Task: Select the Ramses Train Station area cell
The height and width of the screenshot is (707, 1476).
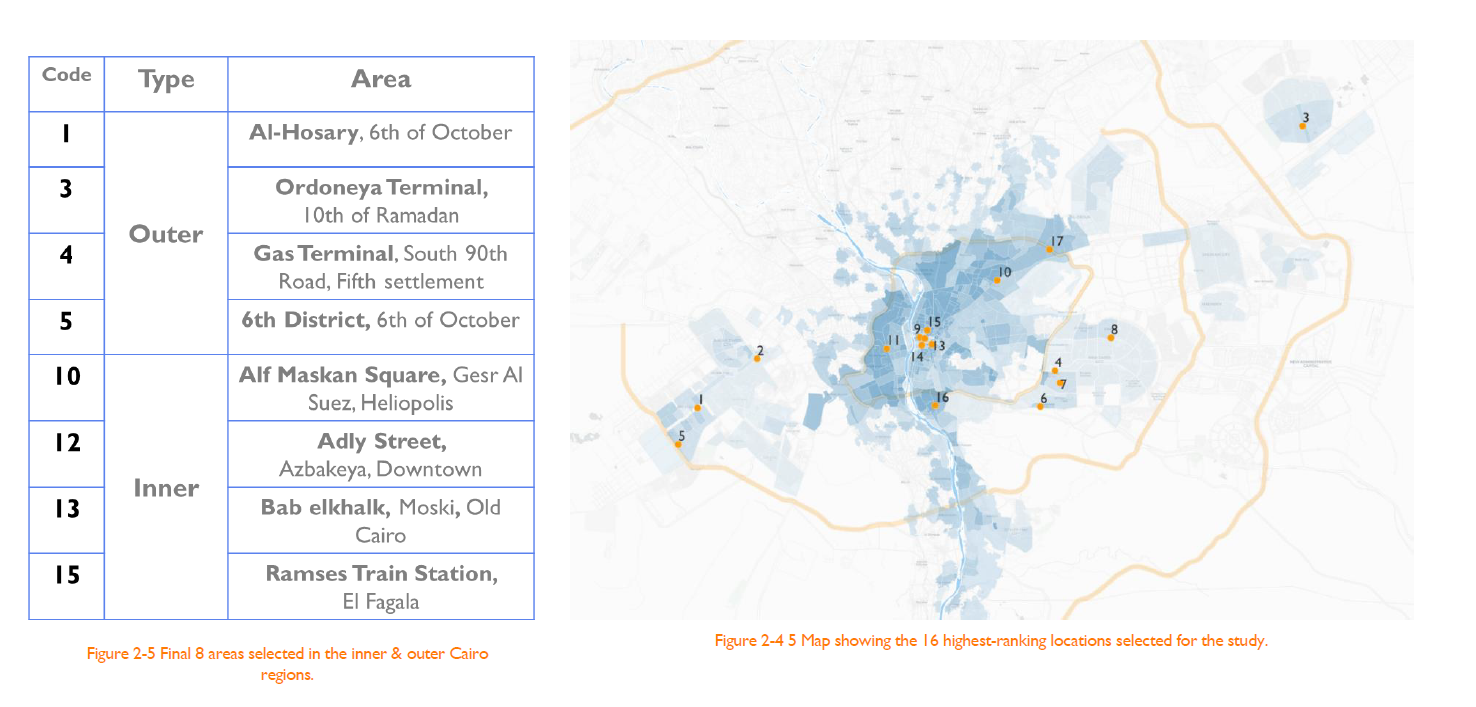Action: click(x=380, y=587)
